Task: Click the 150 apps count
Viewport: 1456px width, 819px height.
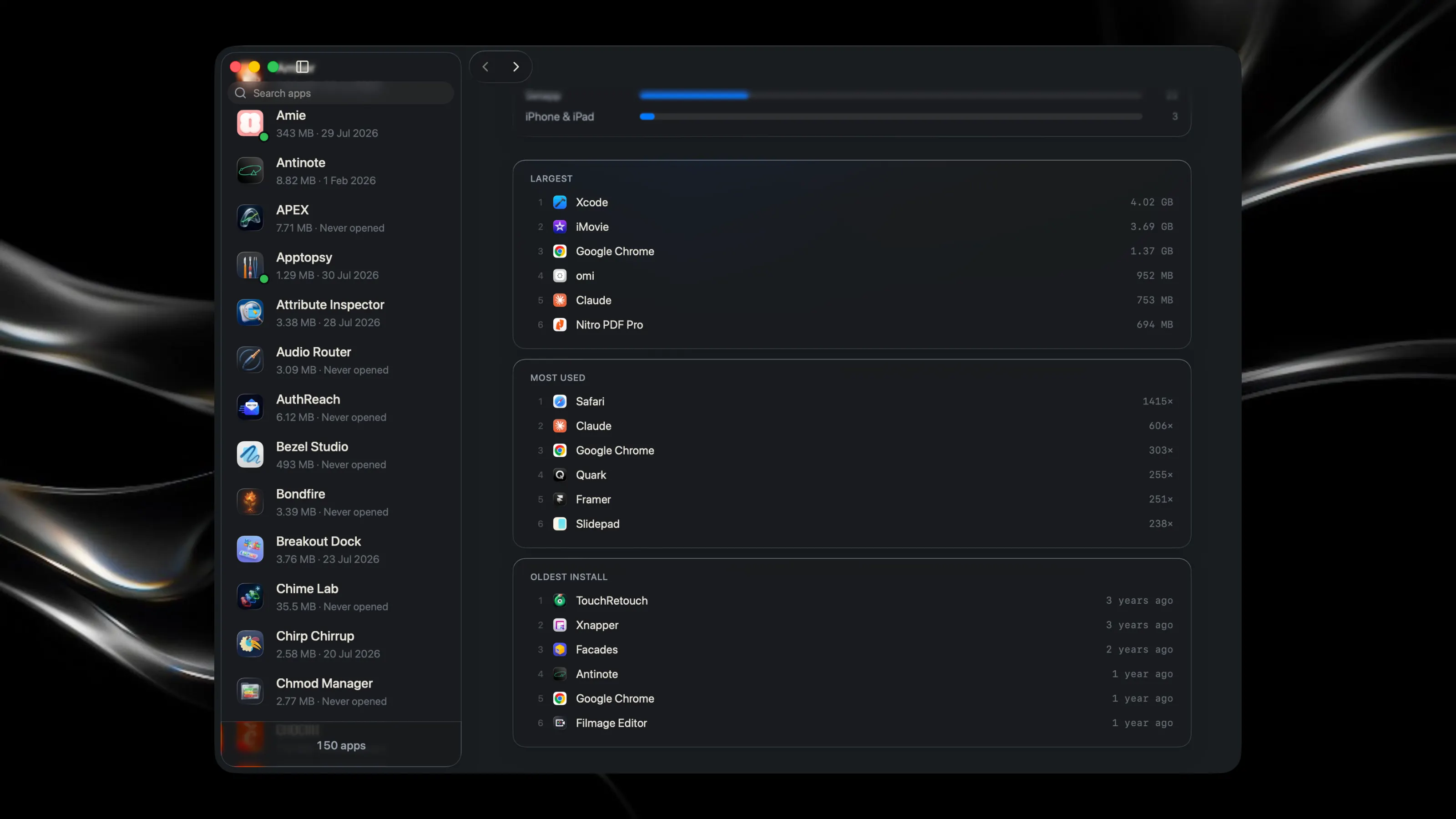Action: pyautogui.click(x=341, y=746)
